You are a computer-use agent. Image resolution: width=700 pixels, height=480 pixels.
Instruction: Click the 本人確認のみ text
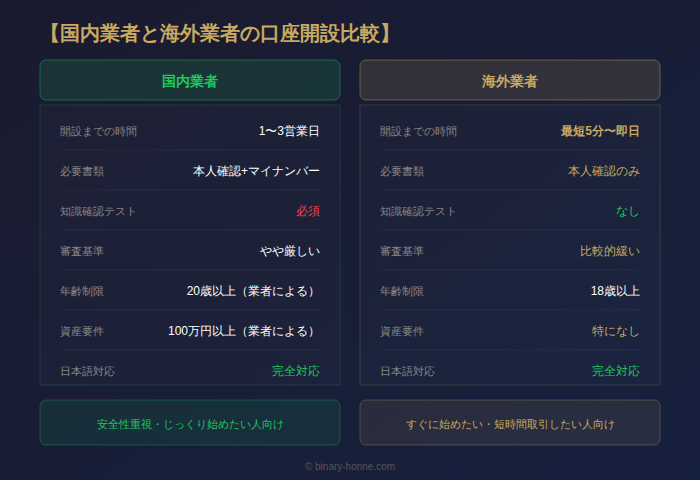pos(604,171)
